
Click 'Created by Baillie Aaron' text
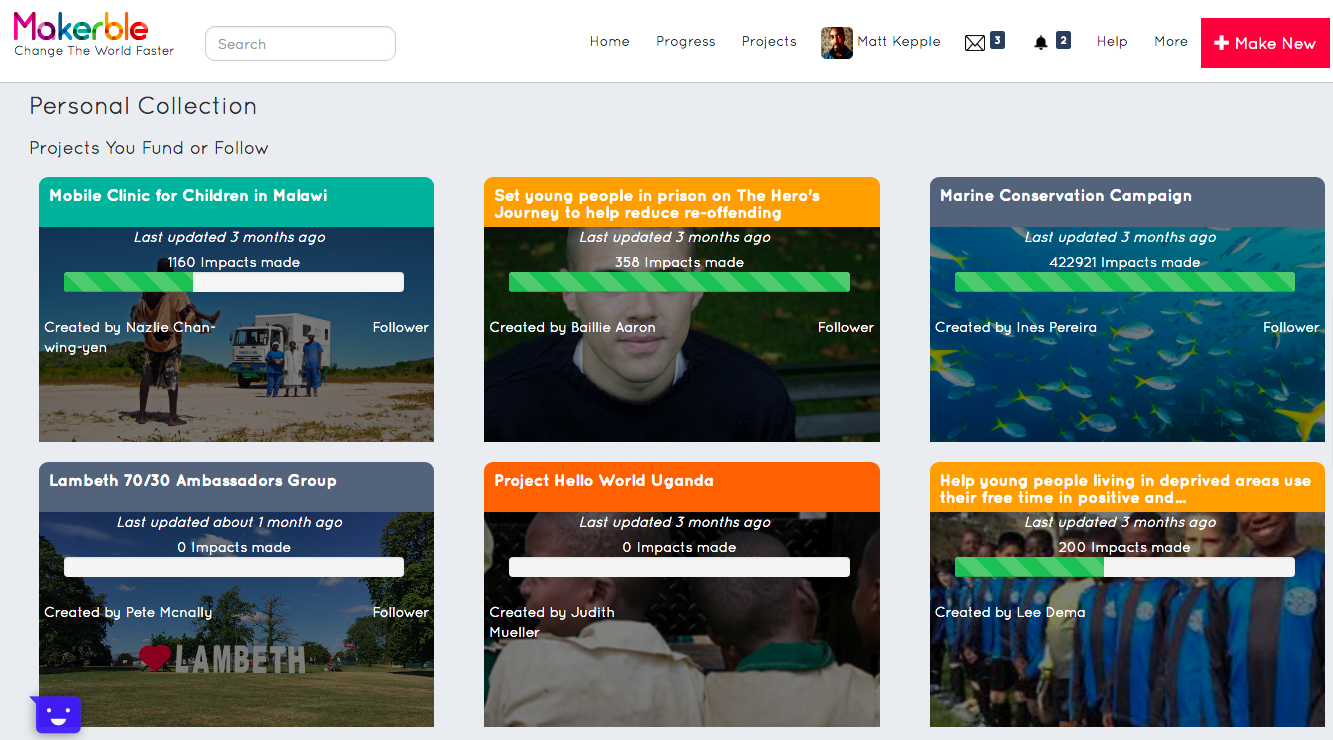point(573,327)
